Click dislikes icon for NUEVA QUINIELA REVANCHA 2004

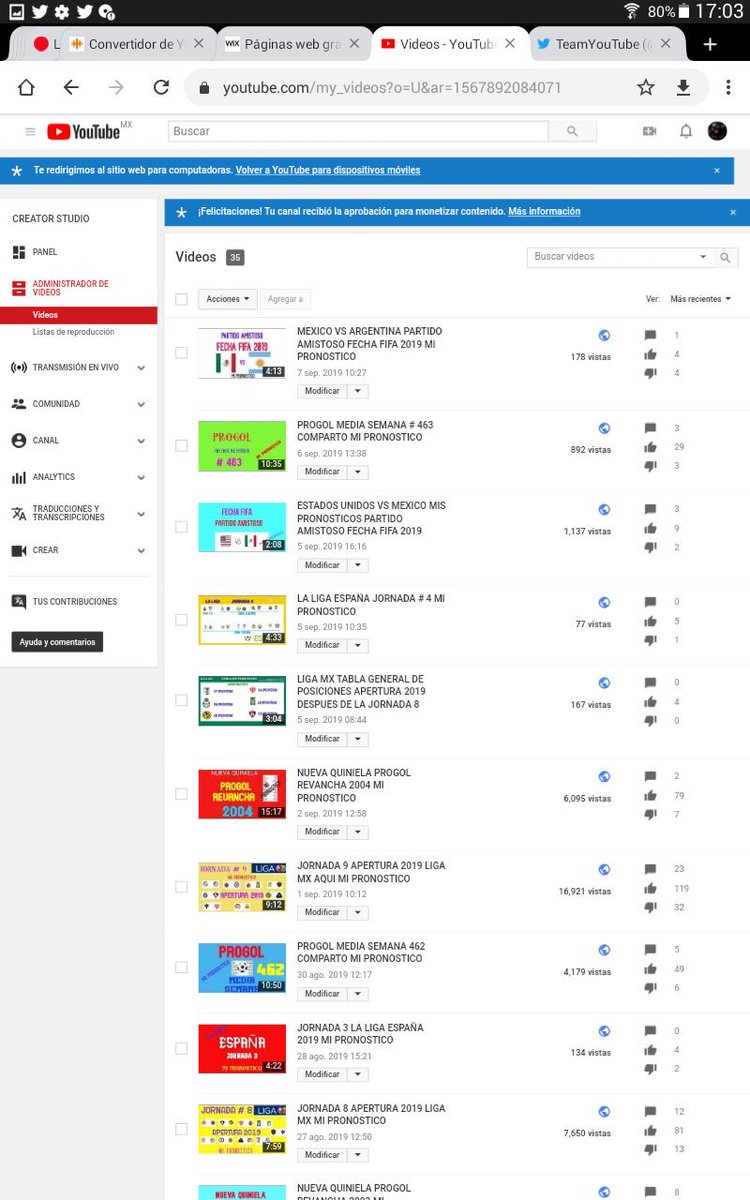[650, 816]
